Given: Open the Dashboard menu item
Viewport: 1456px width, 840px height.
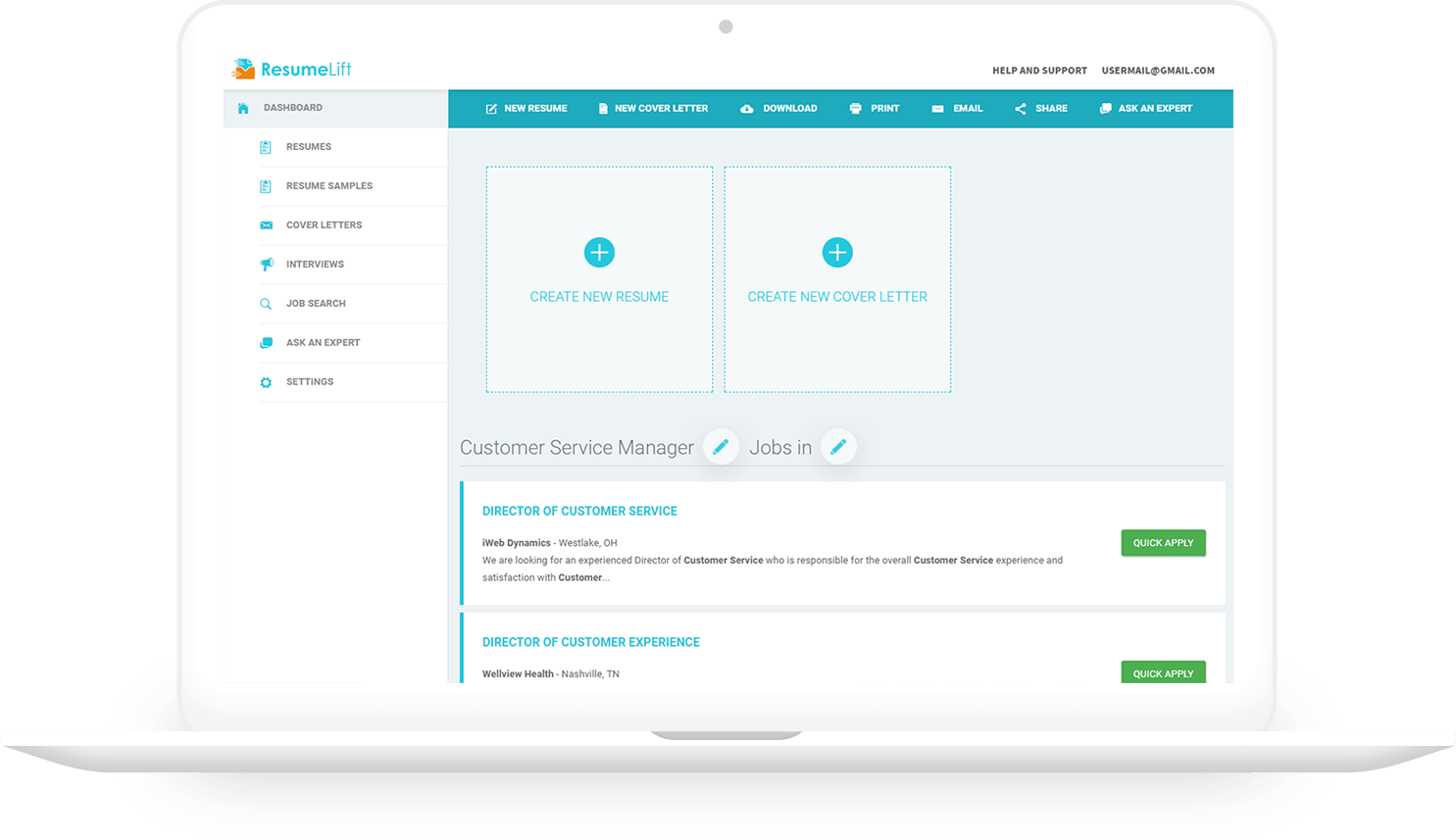Looking at the screenshot, I should (335, 108).
